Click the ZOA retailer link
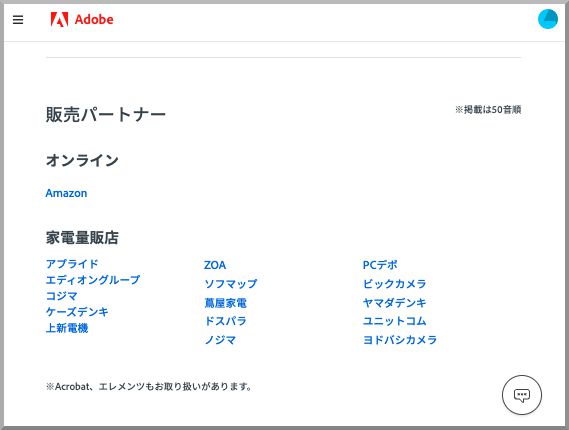569x430 pixels. (215, 265)
